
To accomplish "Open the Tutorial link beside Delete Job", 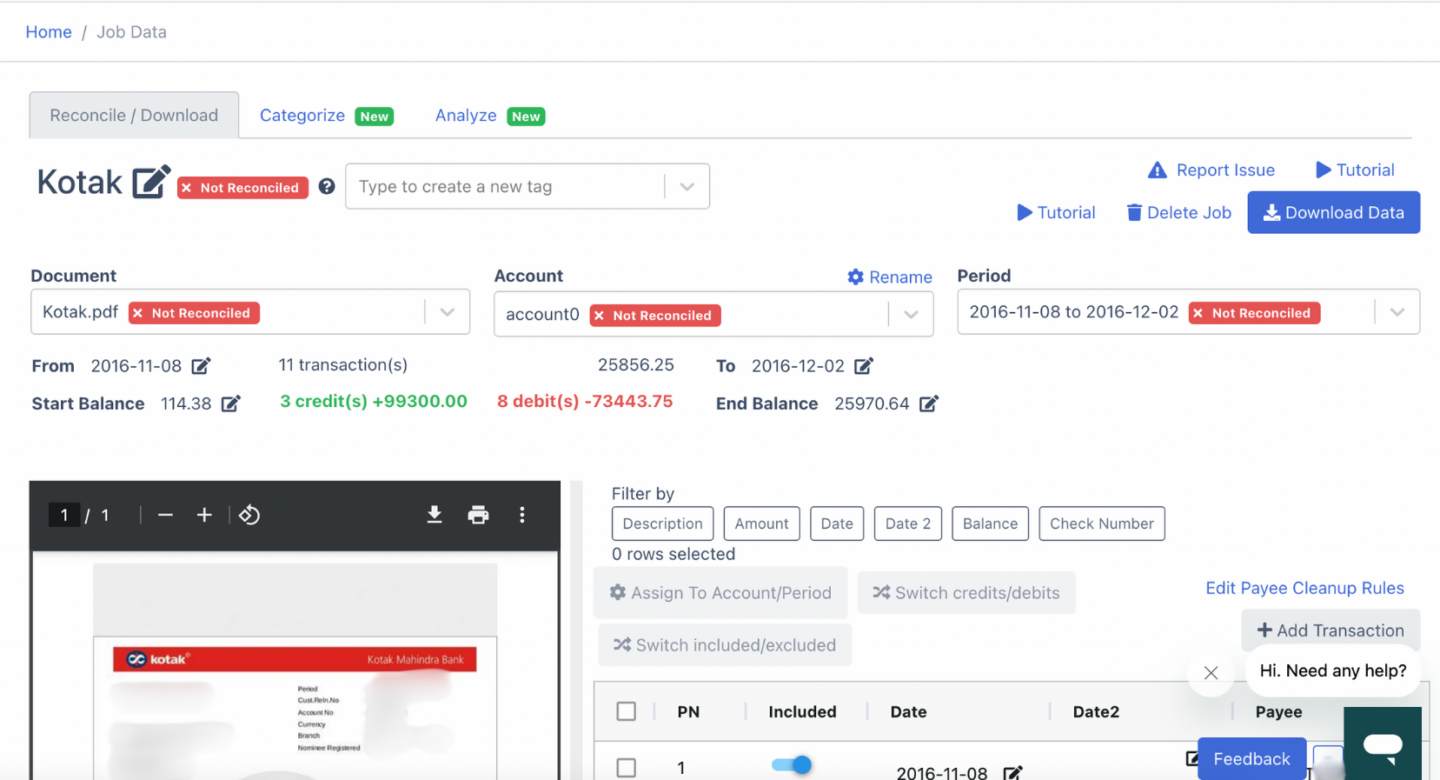I will pos(1056,212).
